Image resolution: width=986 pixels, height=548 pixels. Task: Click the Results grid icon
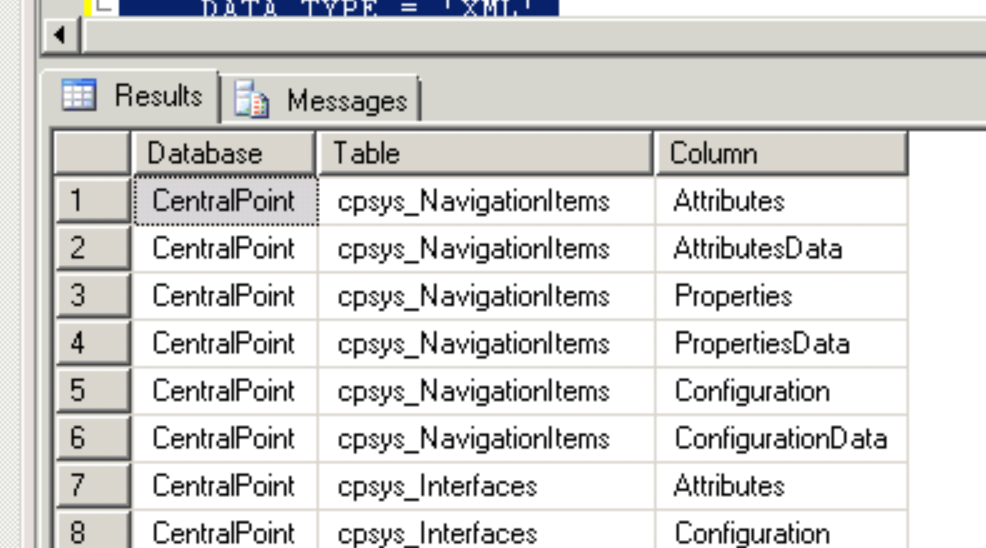click(x=79, y=95)
